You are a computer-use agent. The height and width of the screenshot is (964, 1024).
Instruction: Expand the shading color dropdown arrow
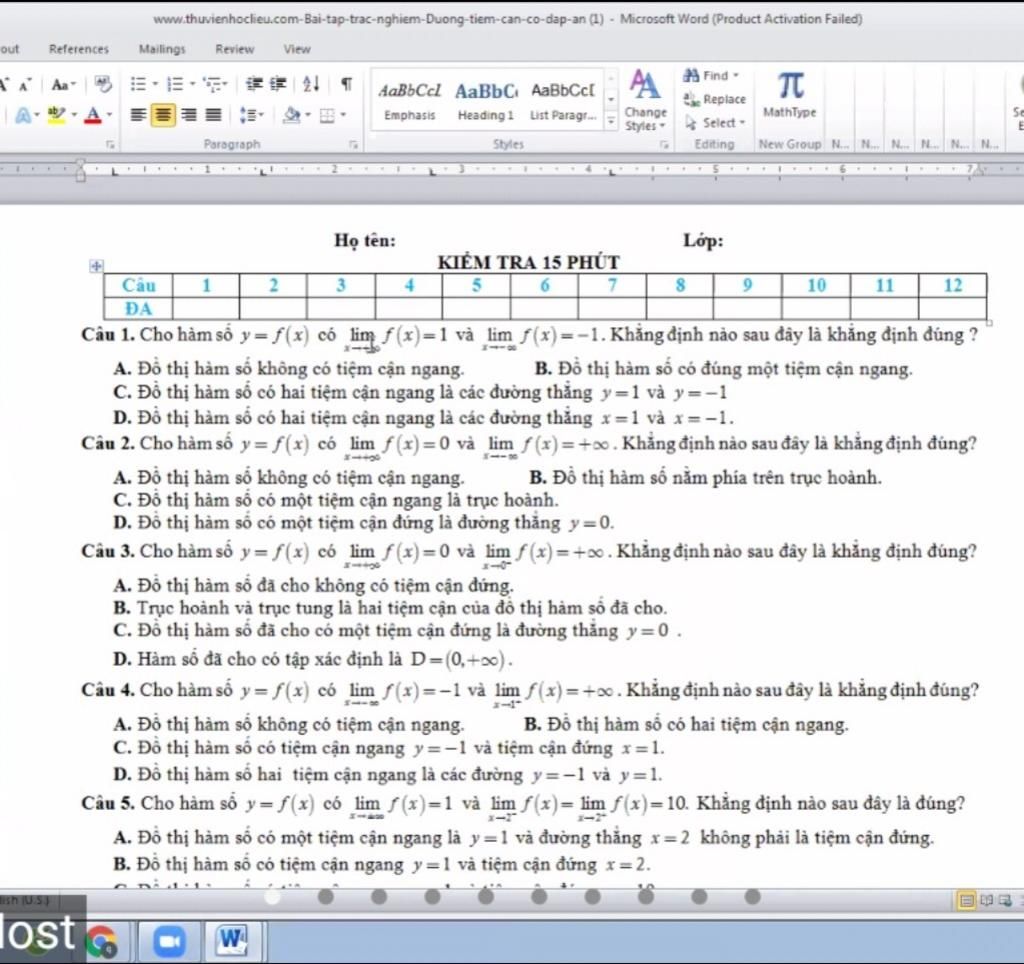pos(308,116)
